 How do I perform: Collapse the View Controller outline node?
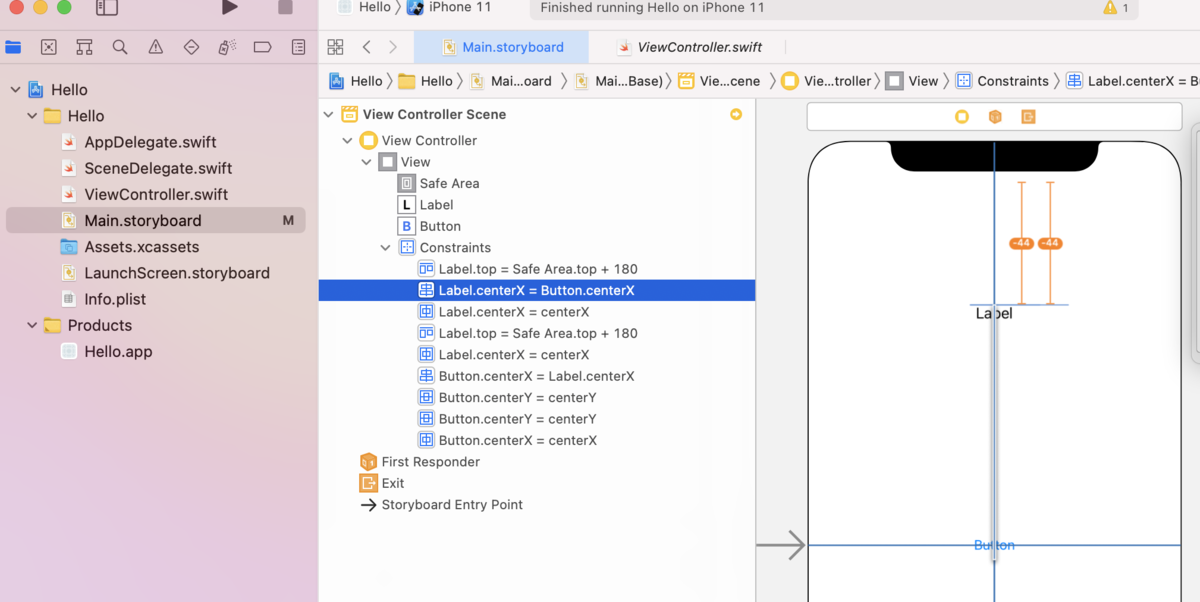point(347,140)
